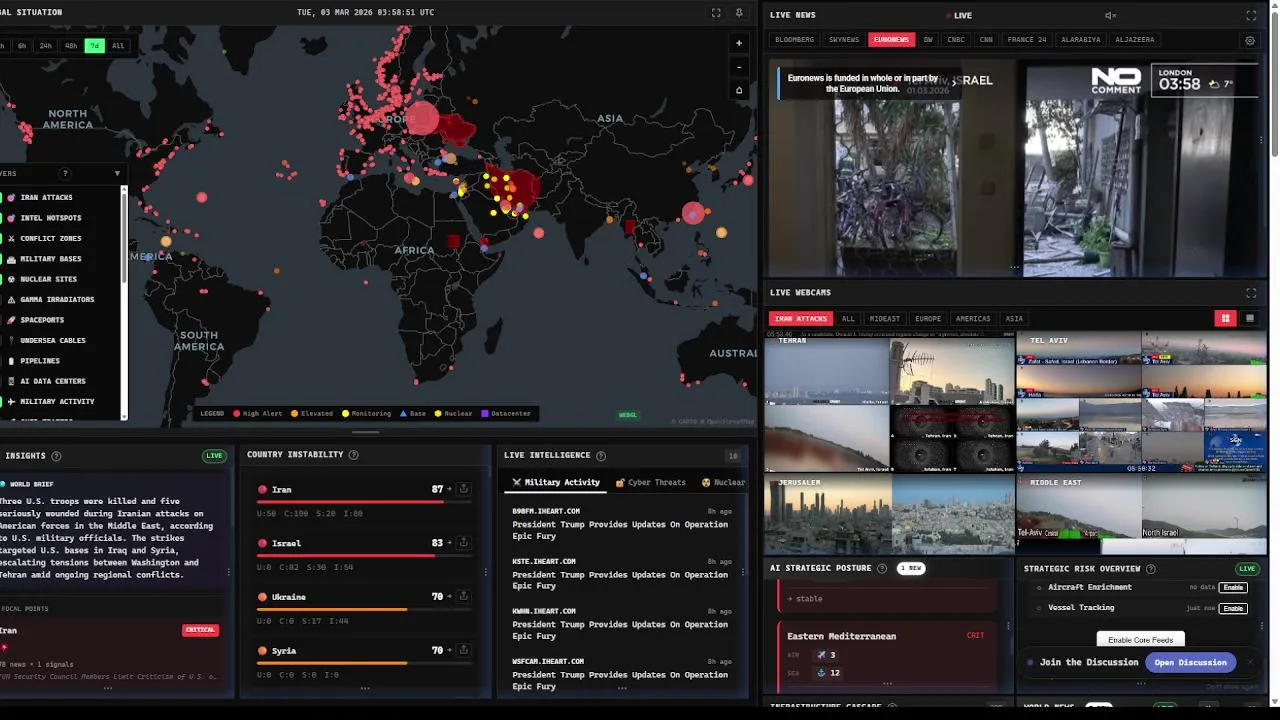This screenshot has height=720, width=1280.
Task: Enable Aircraft Enrichment feed
Action: [1233, 587]
